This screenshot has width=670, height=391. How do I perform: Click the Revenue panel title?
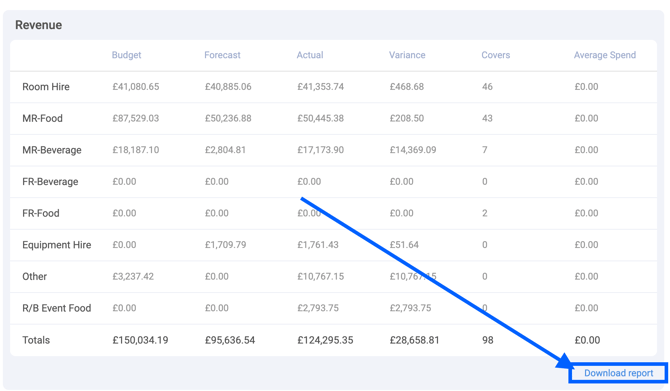(x=38, y=25)
